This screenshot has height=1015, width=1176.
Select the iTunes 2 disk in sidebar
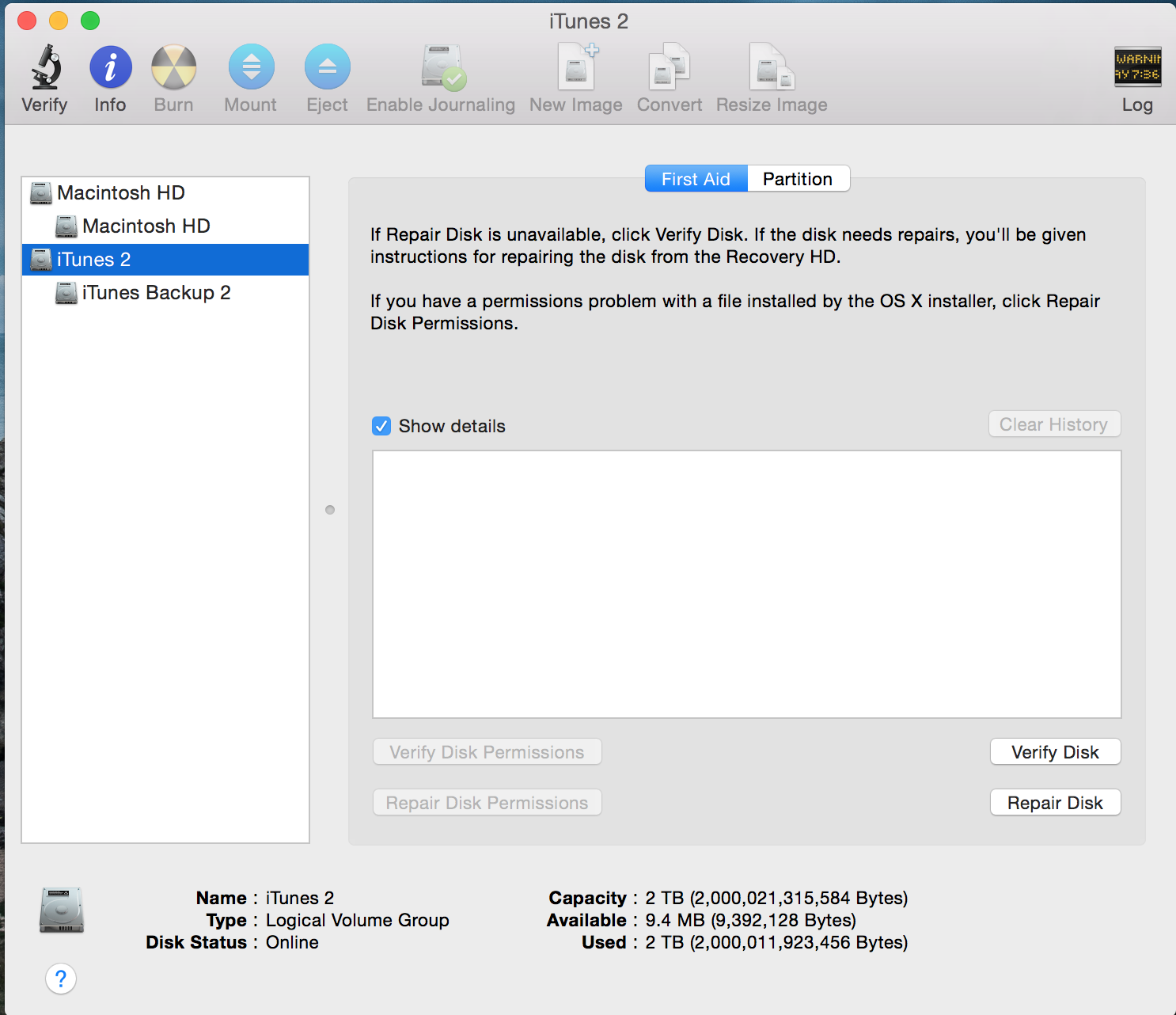click(x=165, y=260)
